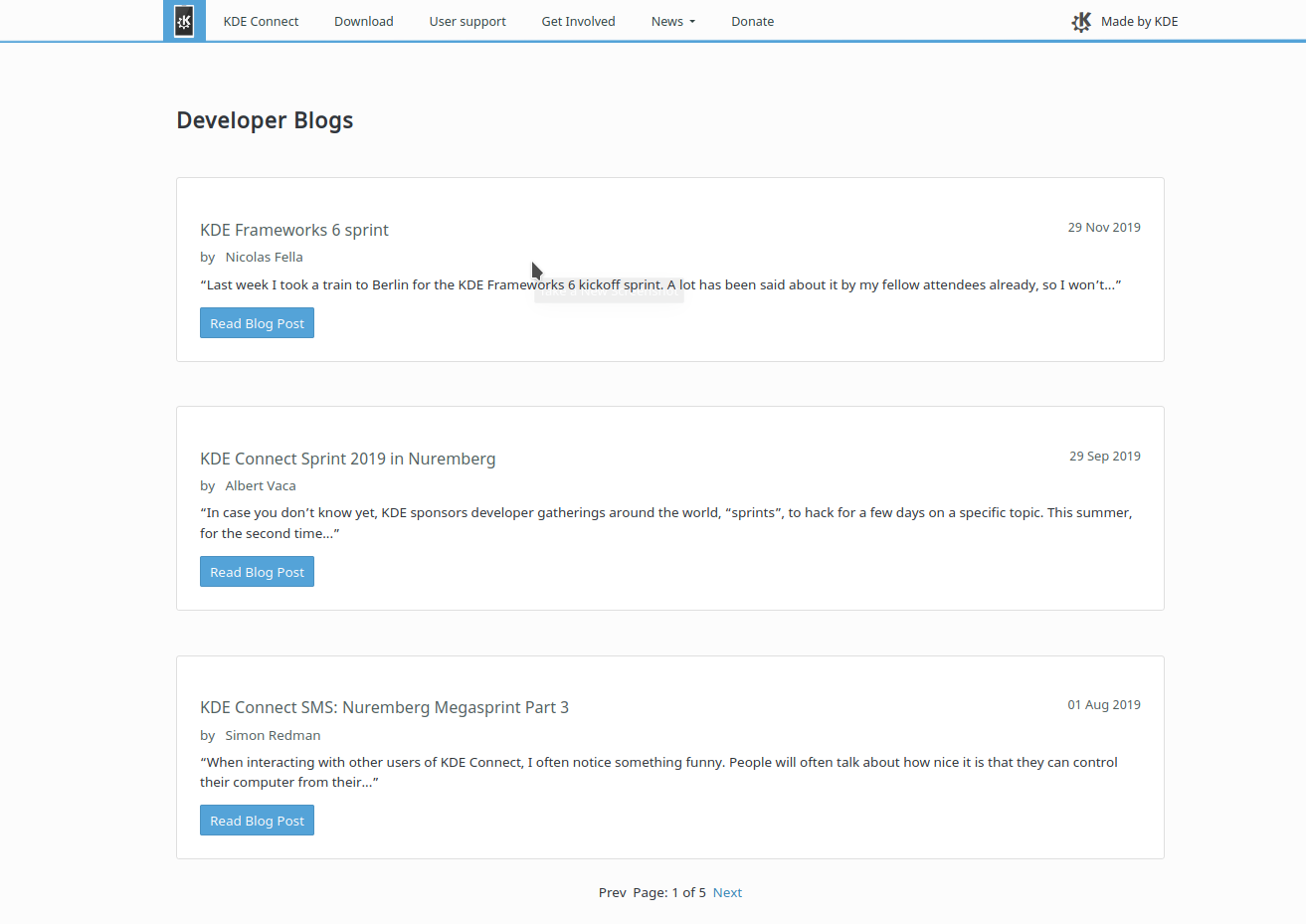The height and width of the screenshot is (924, 1306).
Task: Click the KDE gear logo icon
Action: pyautogui.click(x=1082, y=22)
